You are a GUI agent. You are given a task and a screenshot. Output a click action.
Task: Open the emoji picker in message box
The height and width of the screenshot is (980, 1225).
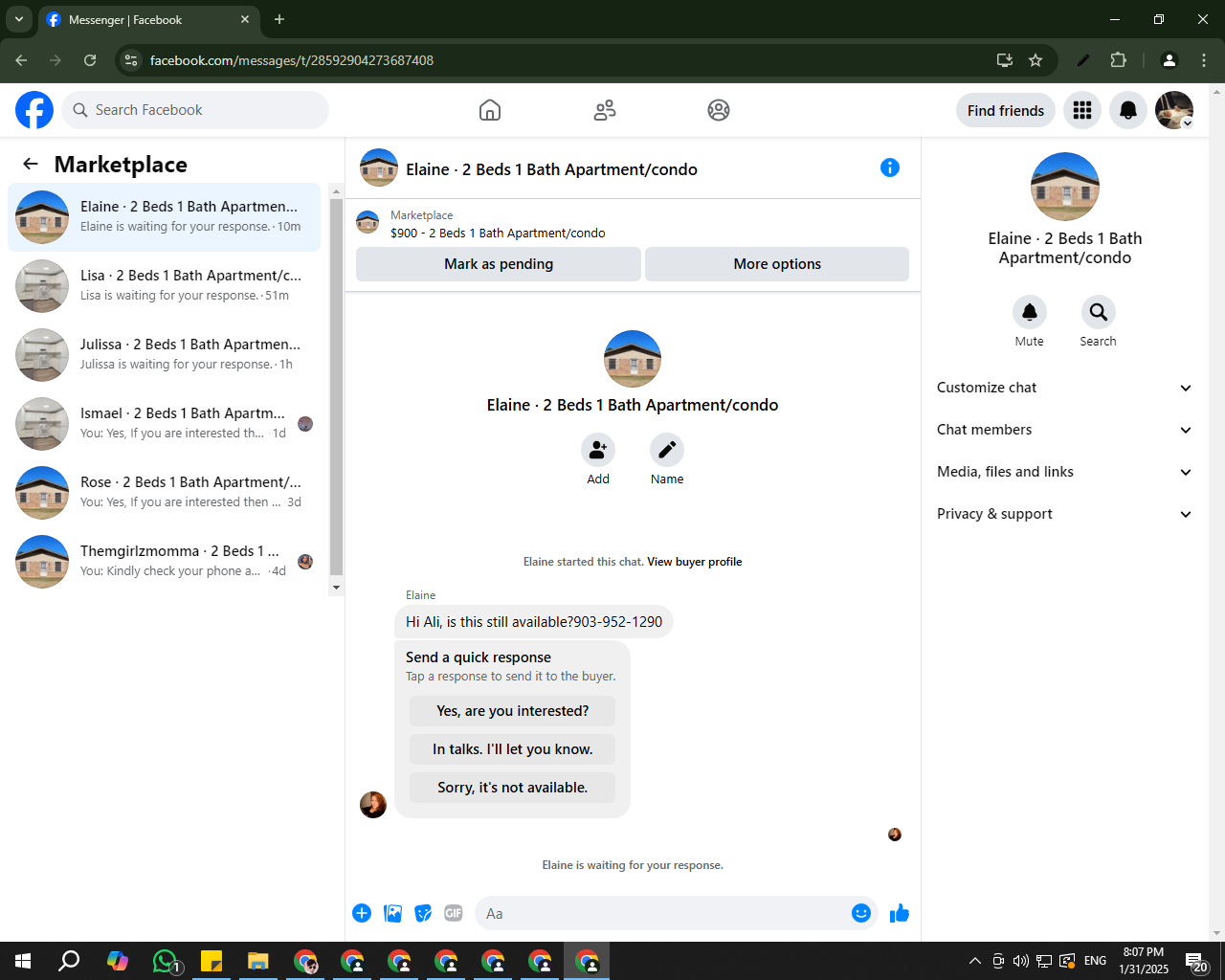point(861,913)
